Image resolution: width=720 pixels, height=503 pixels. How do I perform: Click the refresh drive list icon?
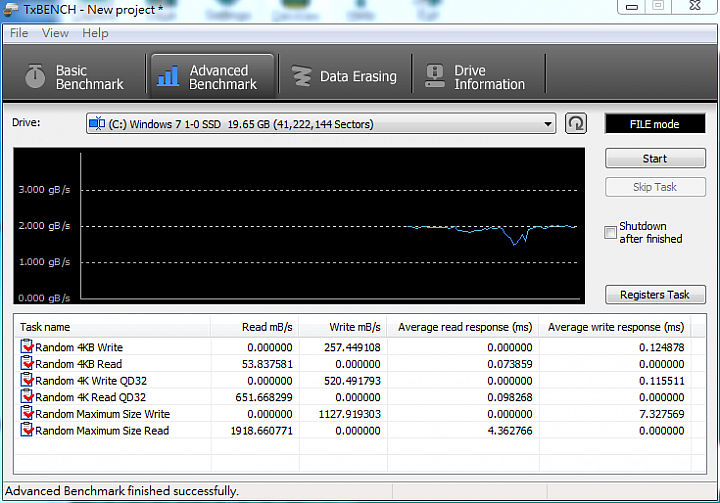[x=576, y=124]
